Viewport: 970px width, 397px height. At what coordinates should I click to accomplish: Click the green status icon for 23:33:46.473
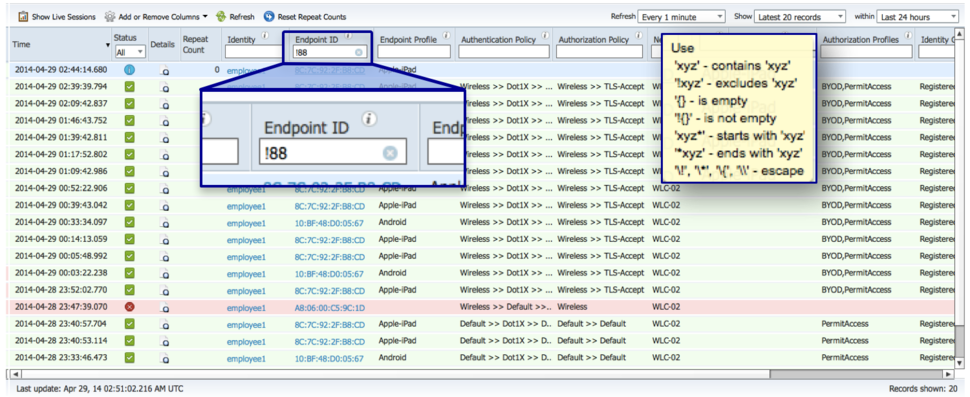pyautogui.click(x=129, y=357)
